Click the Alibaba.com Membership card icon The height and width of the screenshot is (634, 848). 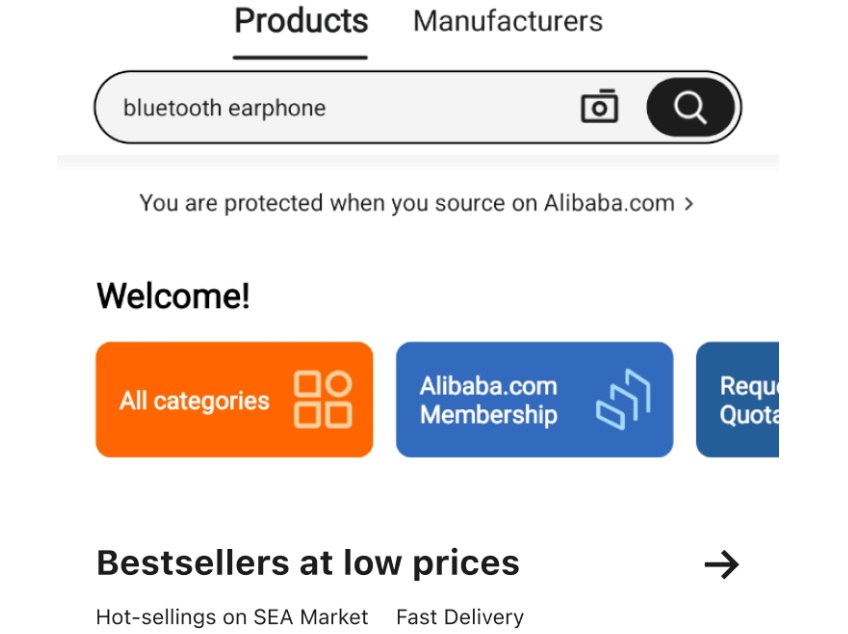623,400
